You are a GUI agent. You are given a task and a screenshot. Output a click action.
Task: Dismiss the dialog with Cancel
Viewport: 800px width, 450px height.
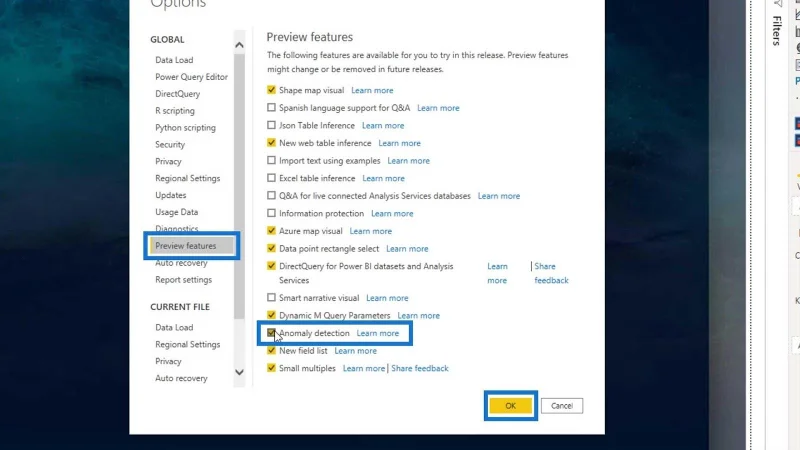tap(562, 406)
